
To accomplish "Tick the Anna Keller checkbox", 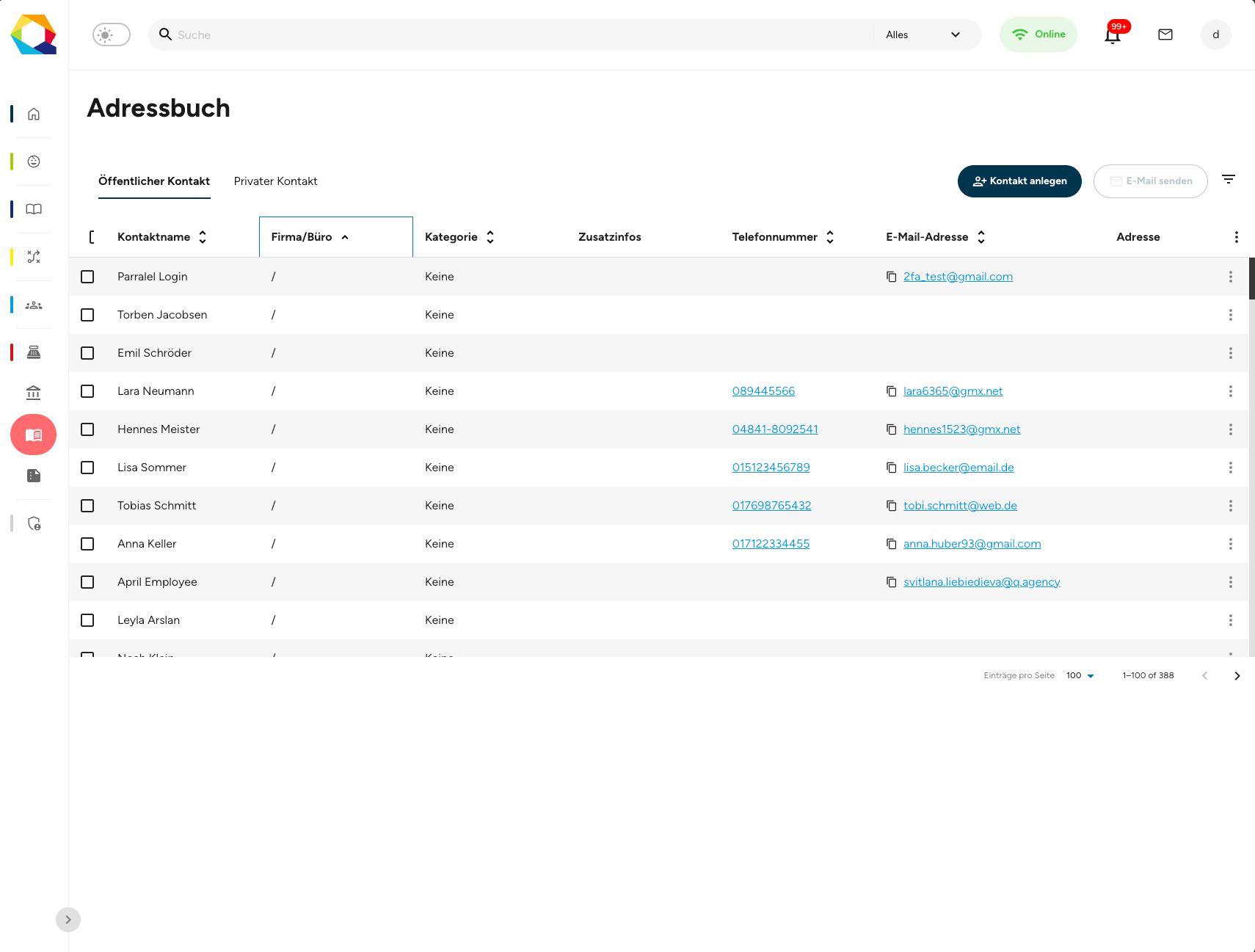I will 87,544.
